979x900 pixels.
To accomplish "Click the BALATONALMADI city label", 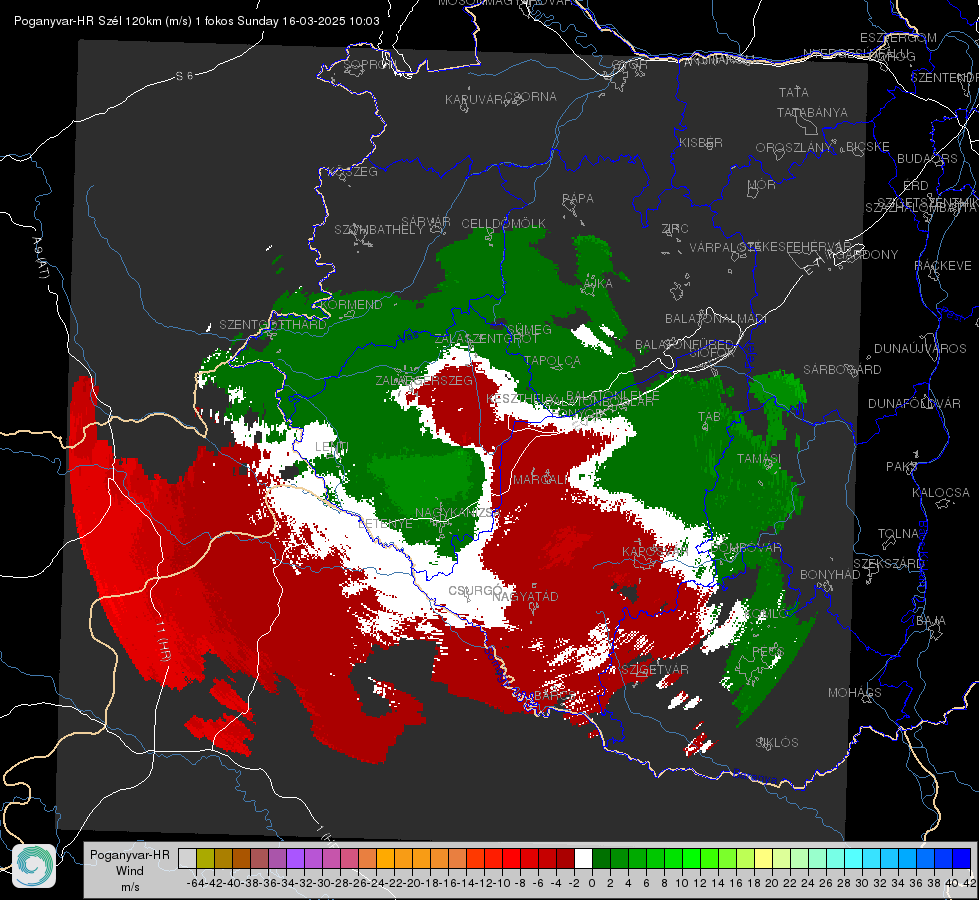I will click(x=716, y=319).
